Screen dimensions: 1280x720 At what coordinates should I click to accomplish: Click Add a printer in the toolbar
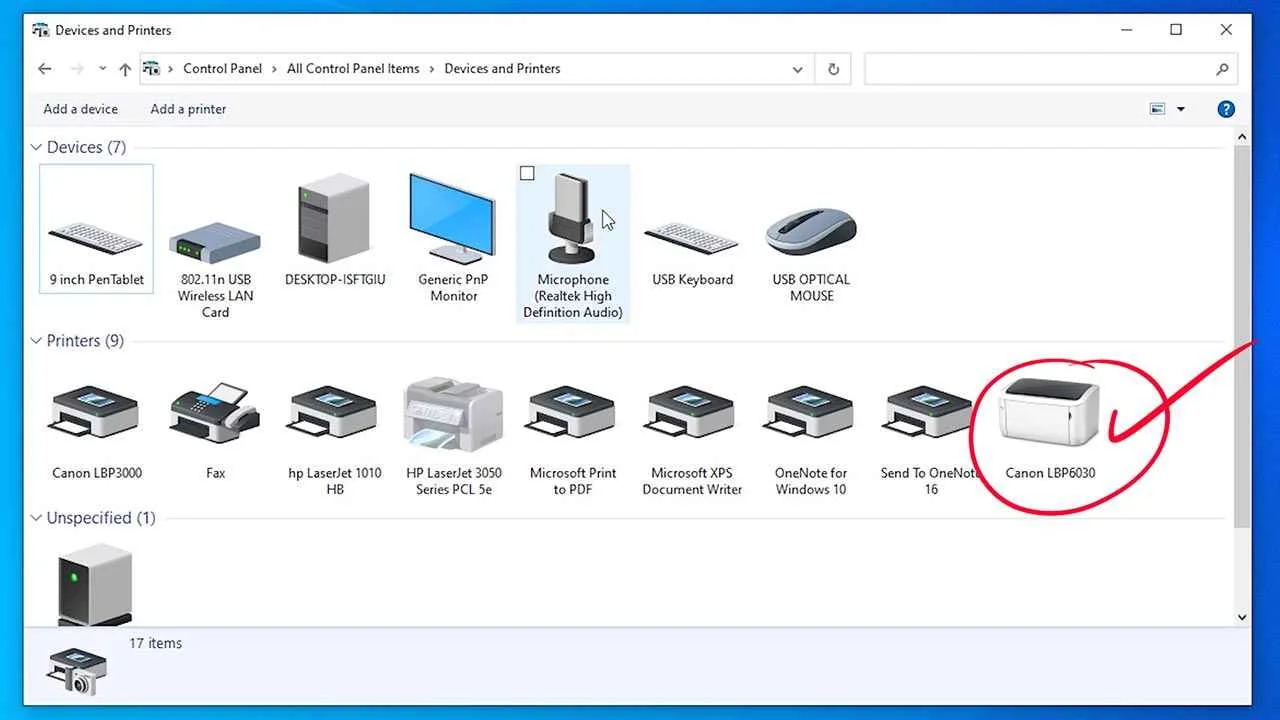click(188, 109)
